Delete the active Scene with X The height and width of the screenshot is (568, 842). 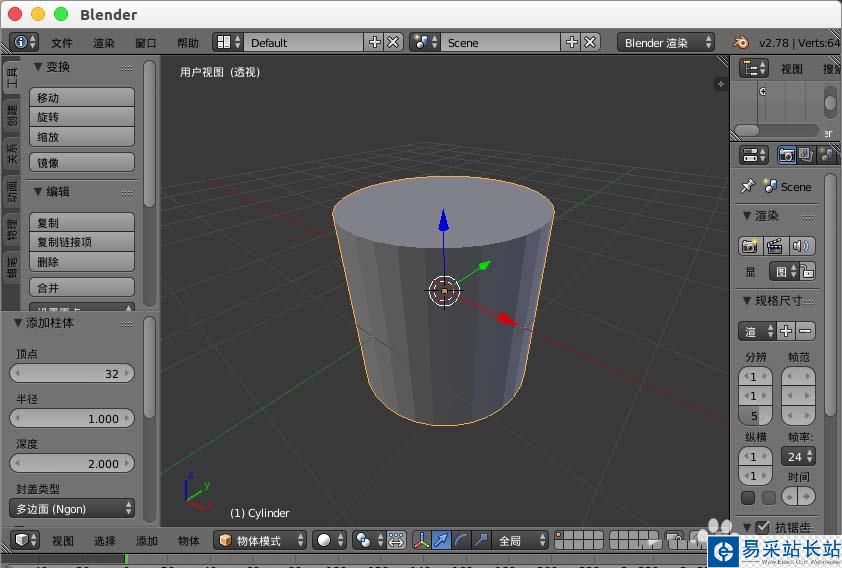point(590,42)
